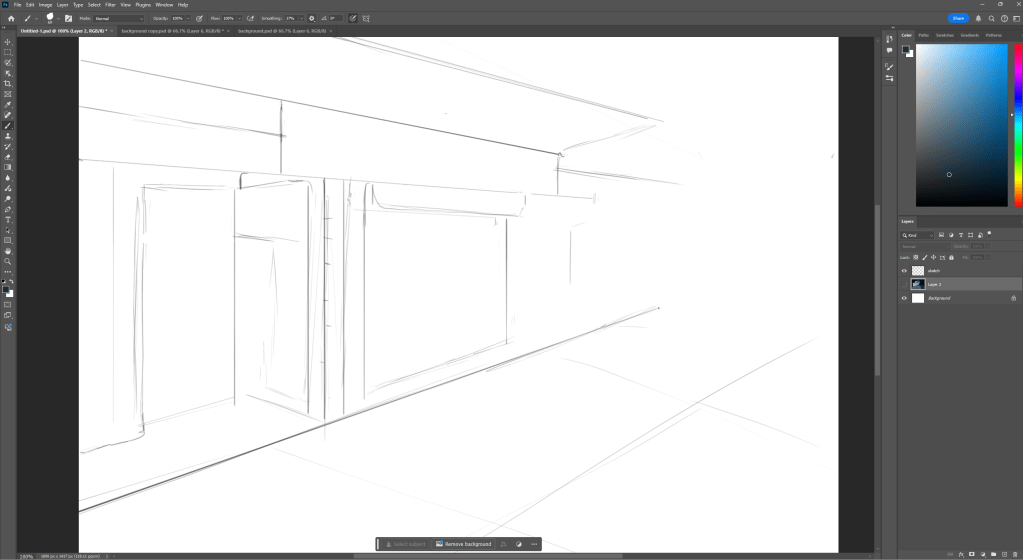Open the layer filter Kind dropdown
Screen dimensions: 1023x560
tap(918, 235)
